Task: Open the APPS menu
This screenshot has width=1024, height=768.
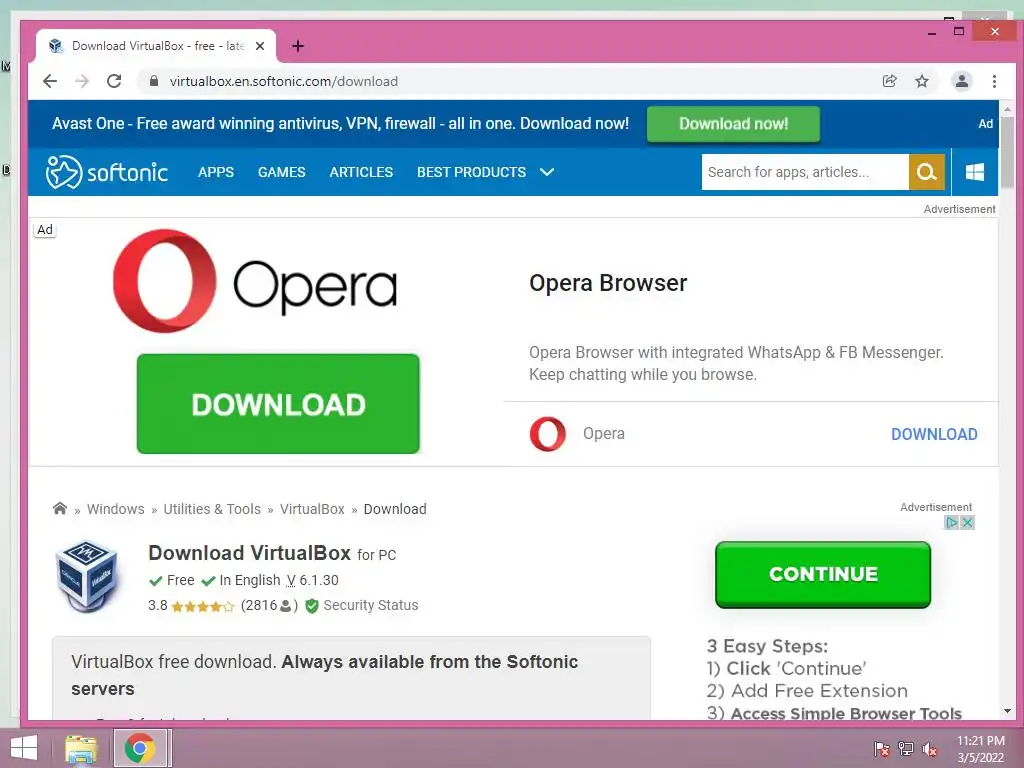Action: (x=216, y=172)
